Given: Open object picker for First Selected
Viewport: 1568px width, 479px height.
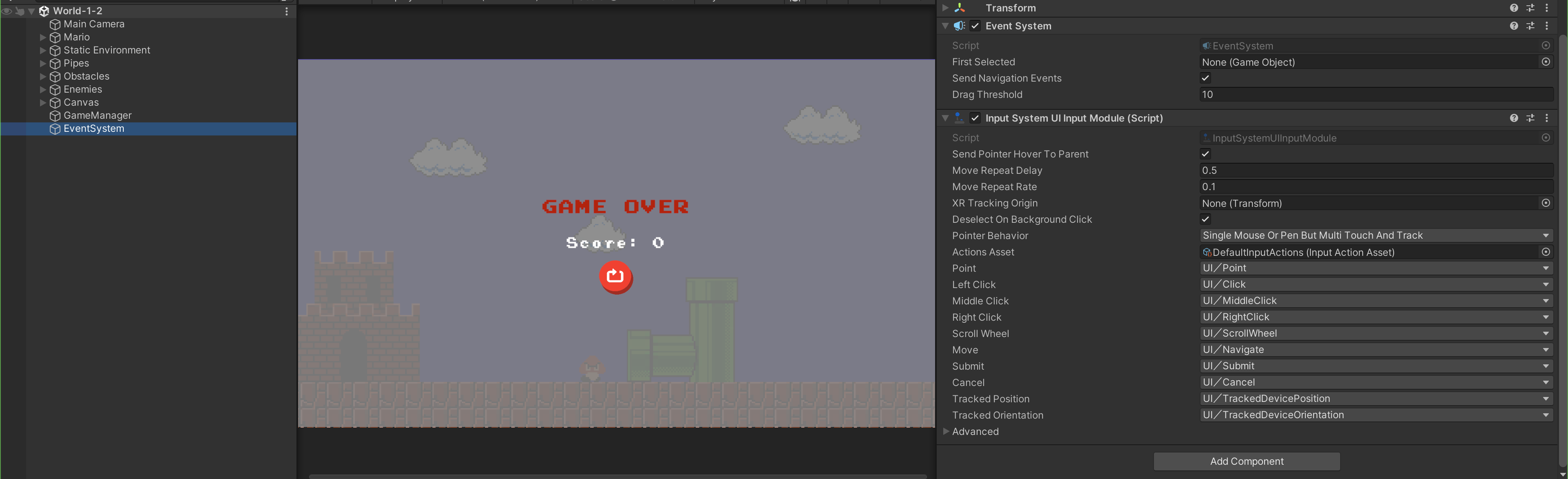Looking at the screenshot, I should pos(1546,62).
